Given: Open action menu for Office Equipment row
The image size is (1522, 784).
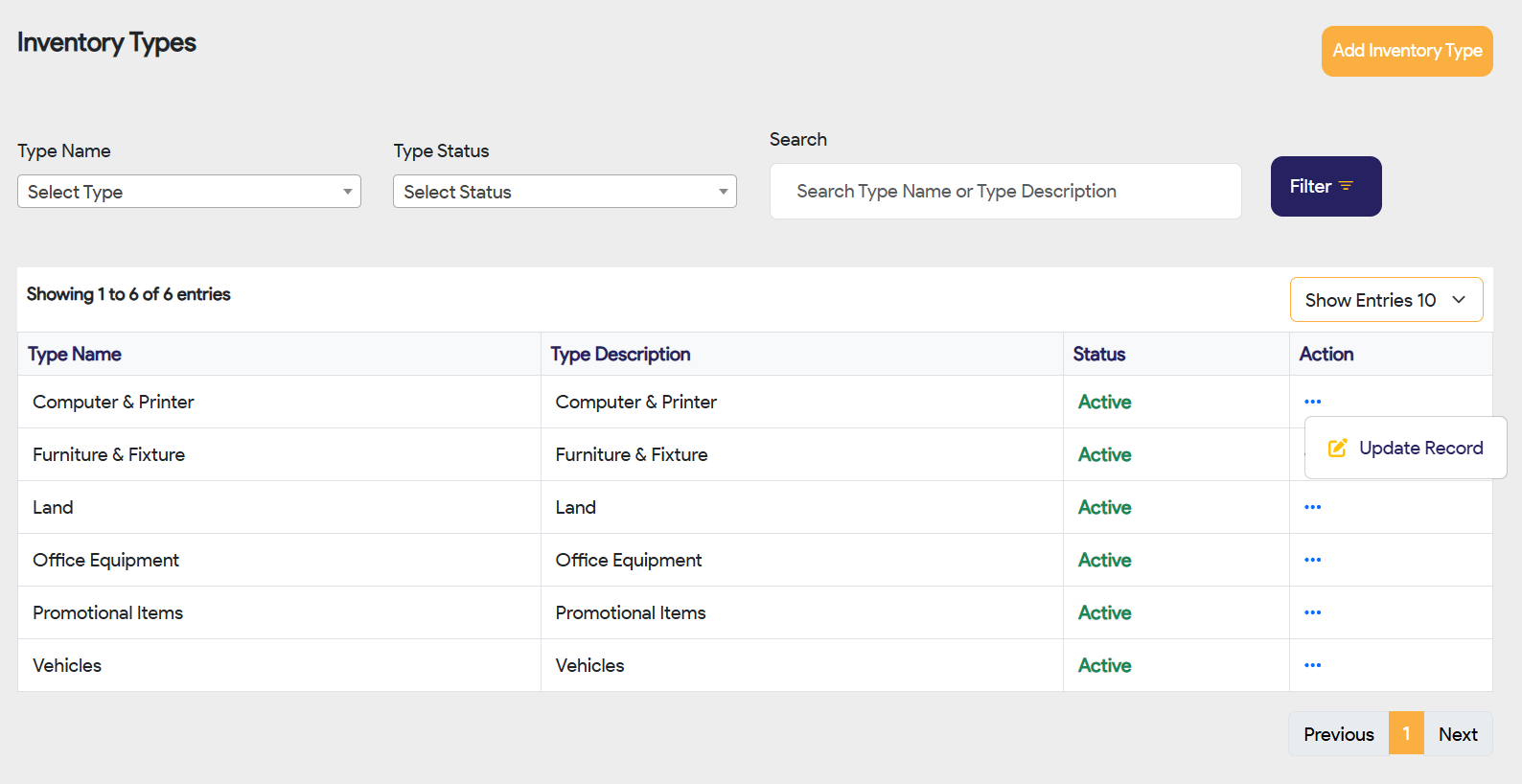Looking at the screenshot, I should click(1312, 560).
